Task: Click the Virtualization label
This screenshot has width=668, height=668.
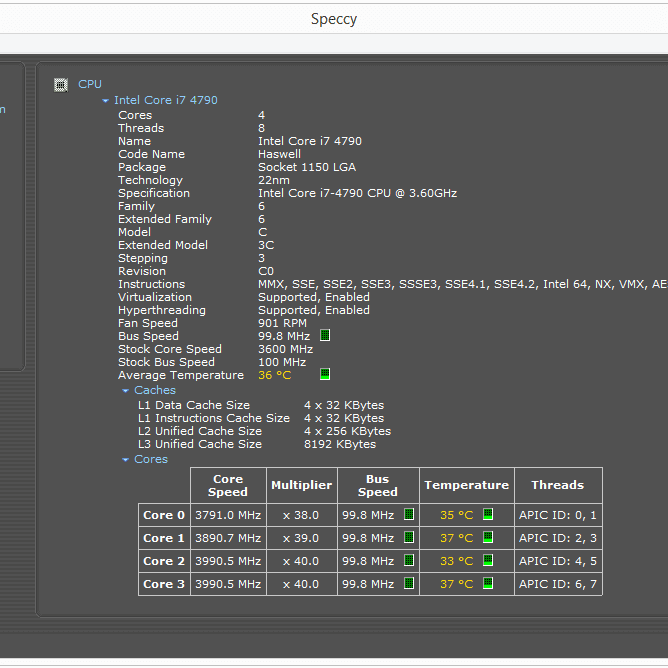Action: click(155, 297)
